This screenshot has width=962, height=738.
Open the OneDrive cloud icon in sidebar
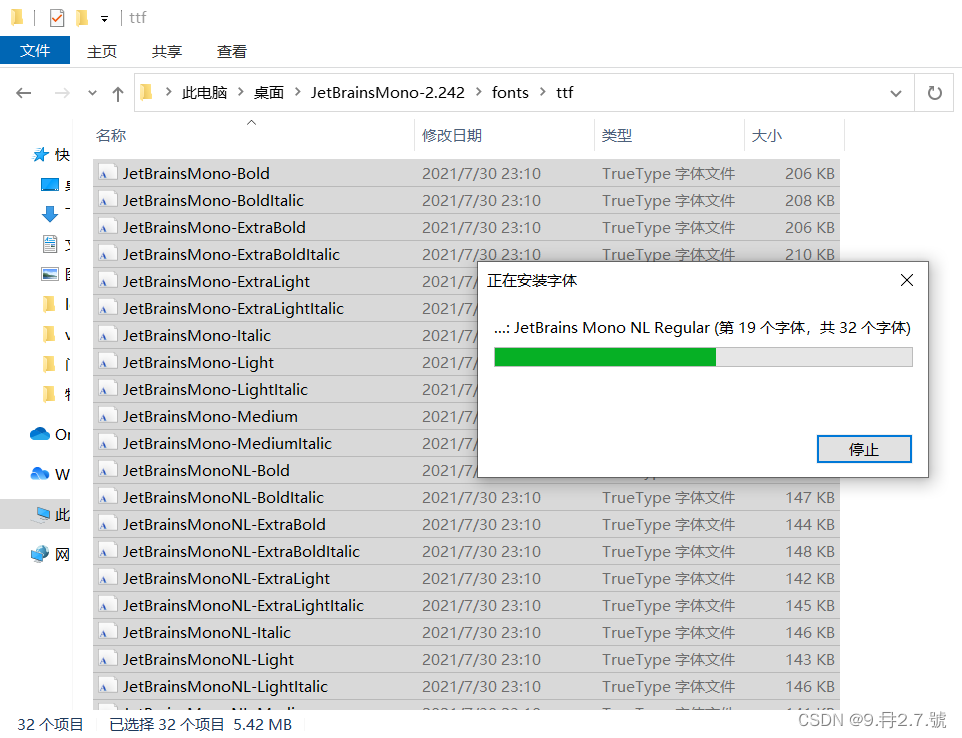coord(40,434)
